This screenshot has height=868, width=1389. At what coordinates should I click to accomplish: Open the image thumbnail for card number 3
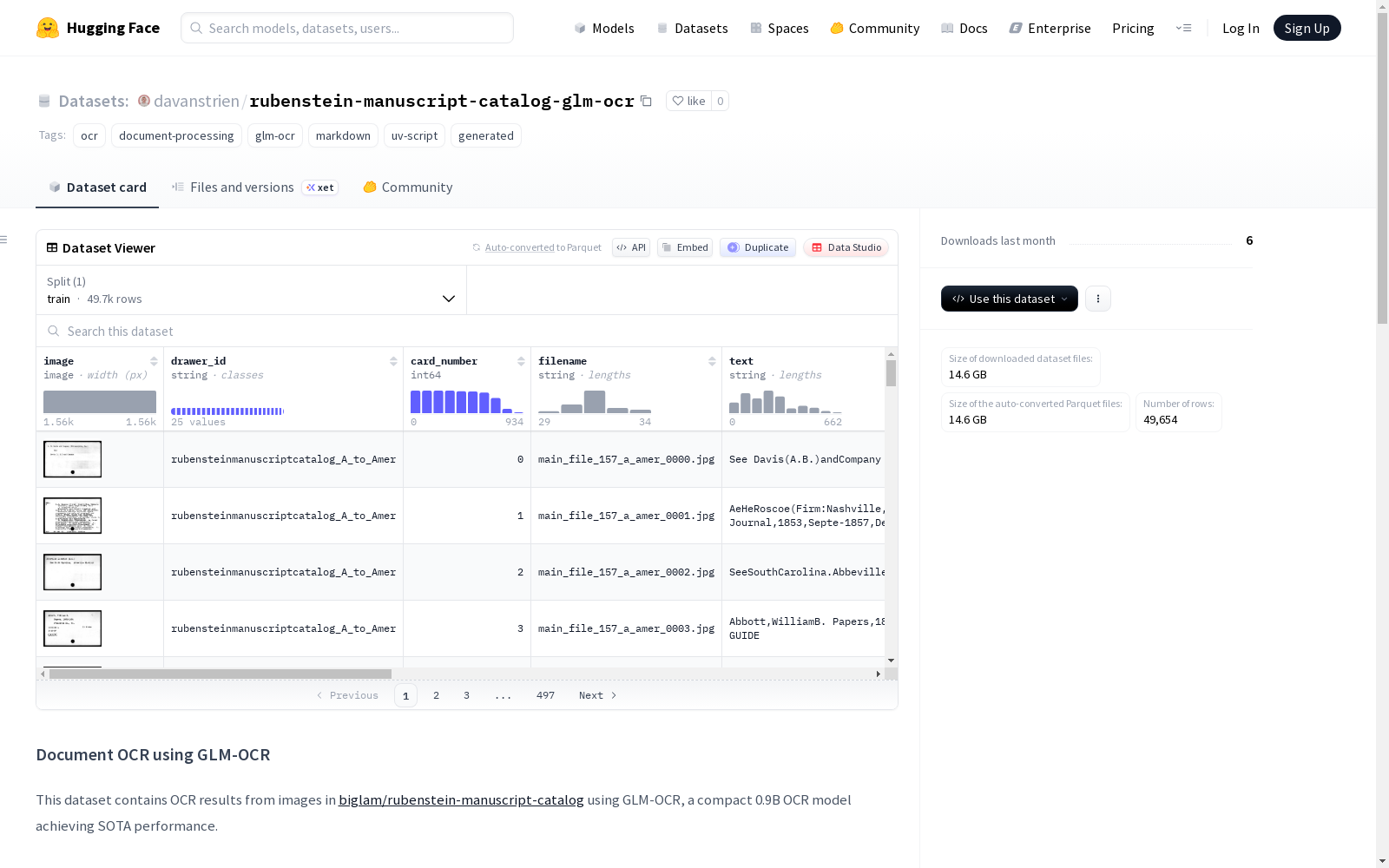pos(72,628)
